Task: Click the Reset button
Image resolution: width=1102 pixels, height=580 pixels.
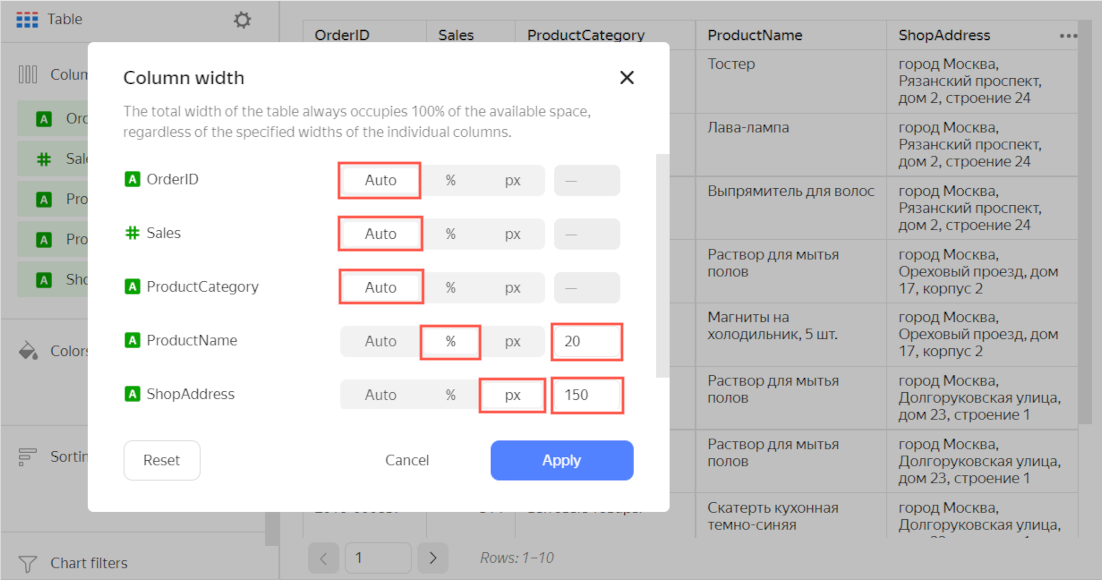Action: (x=162, y=460)
